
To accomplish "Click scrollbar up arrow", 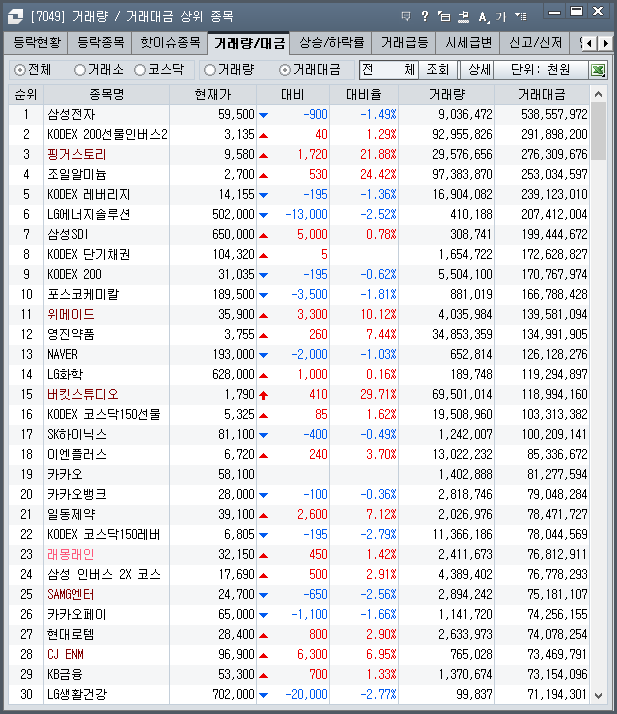I will (x=598, y=94).
